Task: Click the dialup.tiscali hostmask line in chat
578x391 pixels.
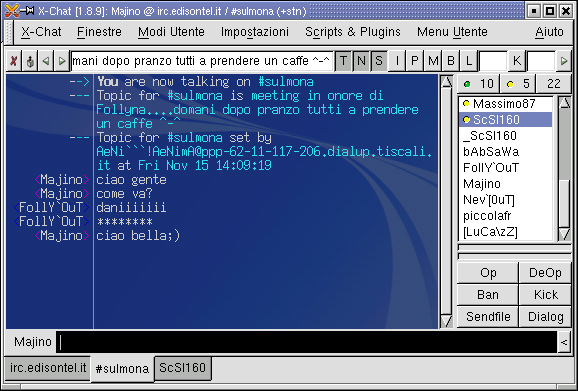Action: click(x=264, y=152)
